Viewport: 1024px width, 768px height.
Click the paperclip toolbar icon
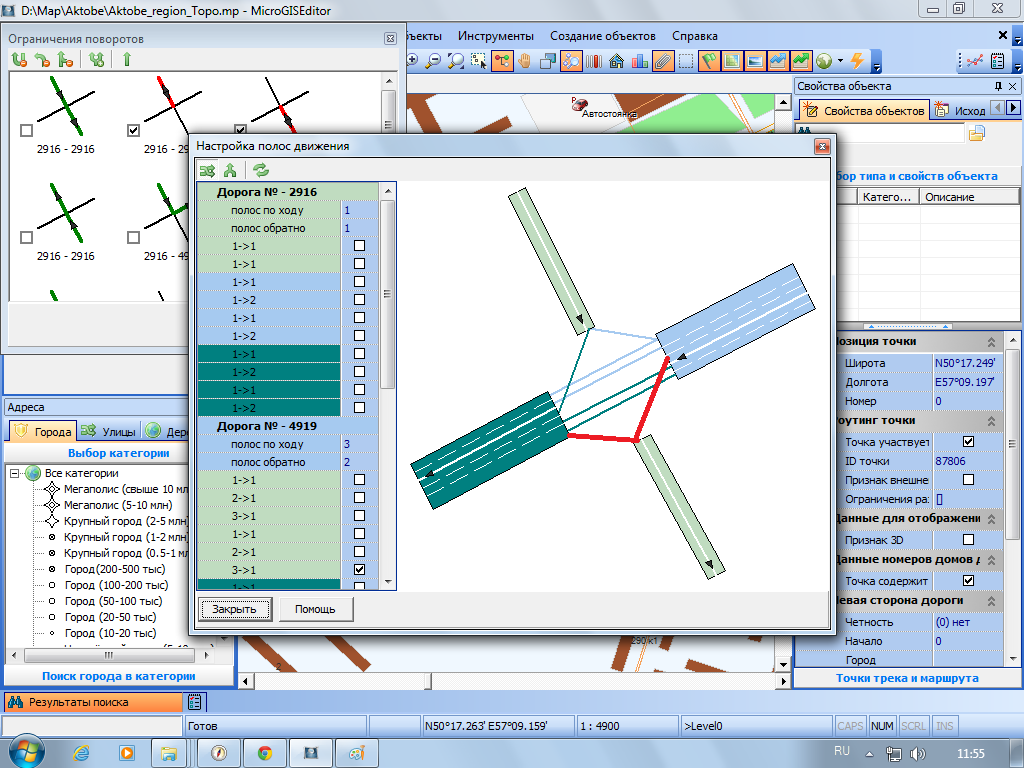[663, 61]
